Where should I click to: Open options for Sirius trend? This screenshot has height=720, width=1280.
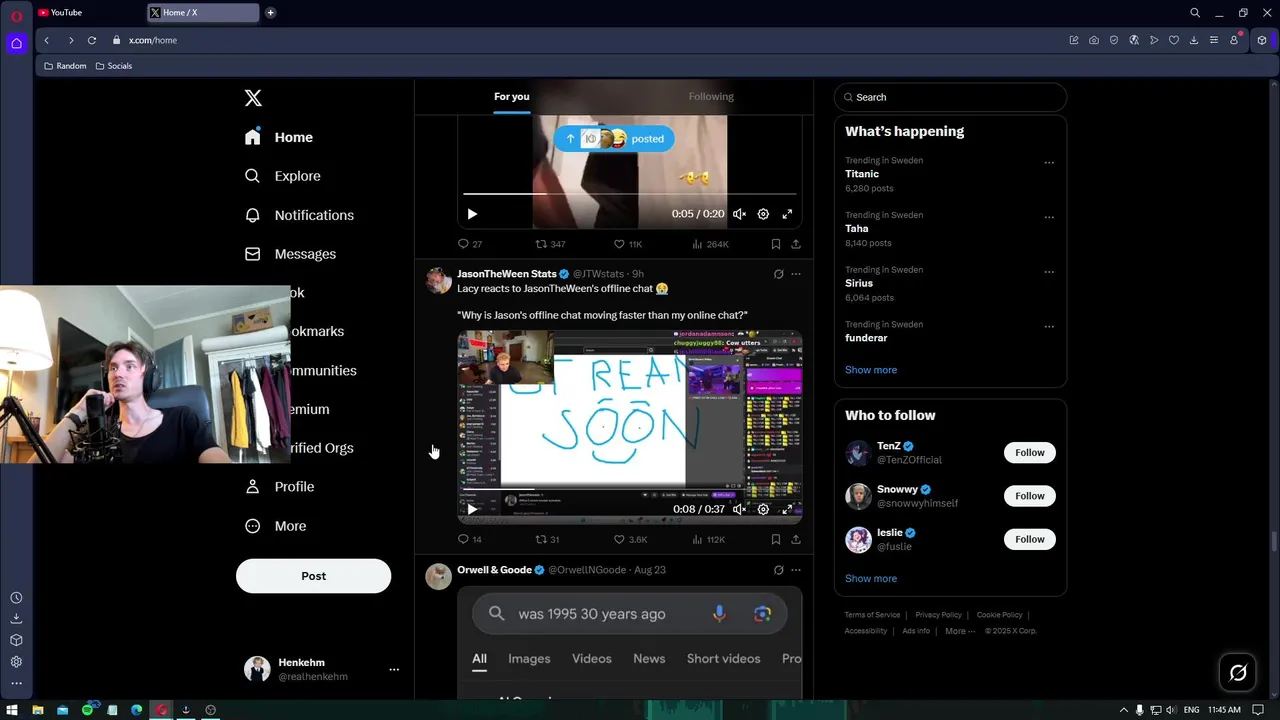pos(1049,272)
